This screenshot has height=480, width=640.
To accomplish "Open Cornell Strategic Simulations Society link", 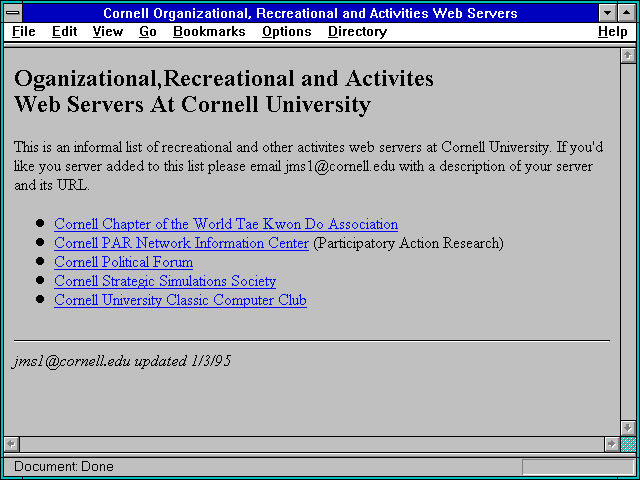I will tap(165, 281).
